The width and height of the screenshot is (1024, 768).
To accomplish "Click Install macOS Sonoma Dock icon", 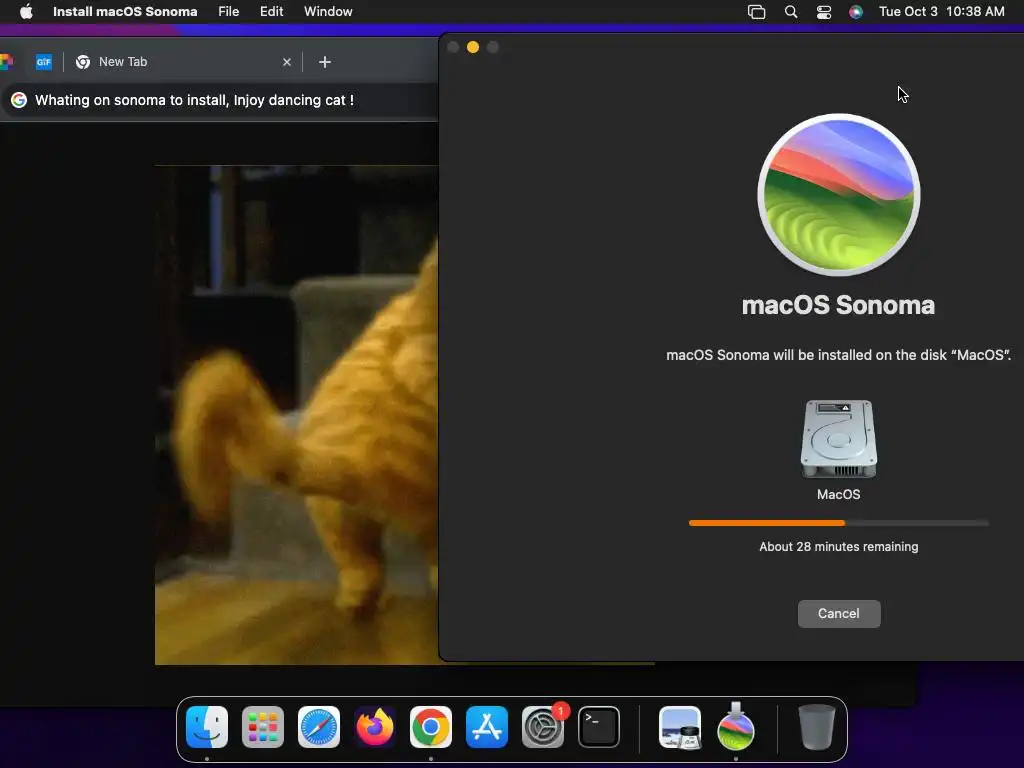I will click(x=736, y=727).
